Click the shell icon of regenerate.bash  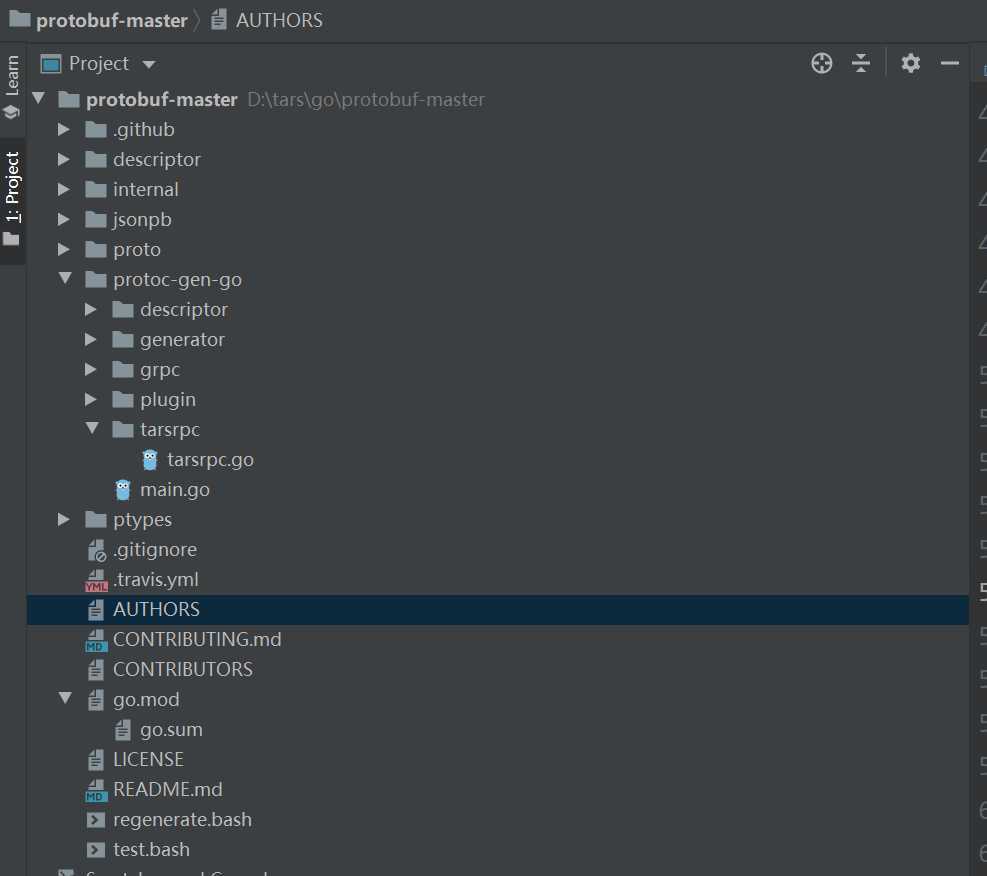click(96, 820)
